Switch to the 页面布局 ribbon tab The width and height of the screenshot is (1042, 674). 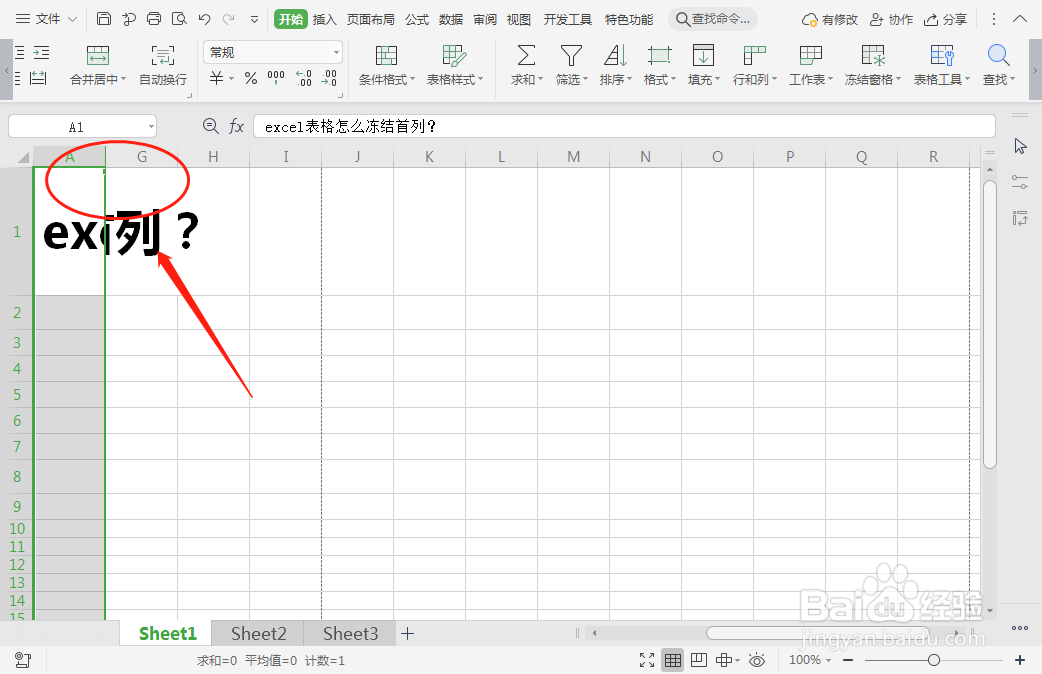370,19
